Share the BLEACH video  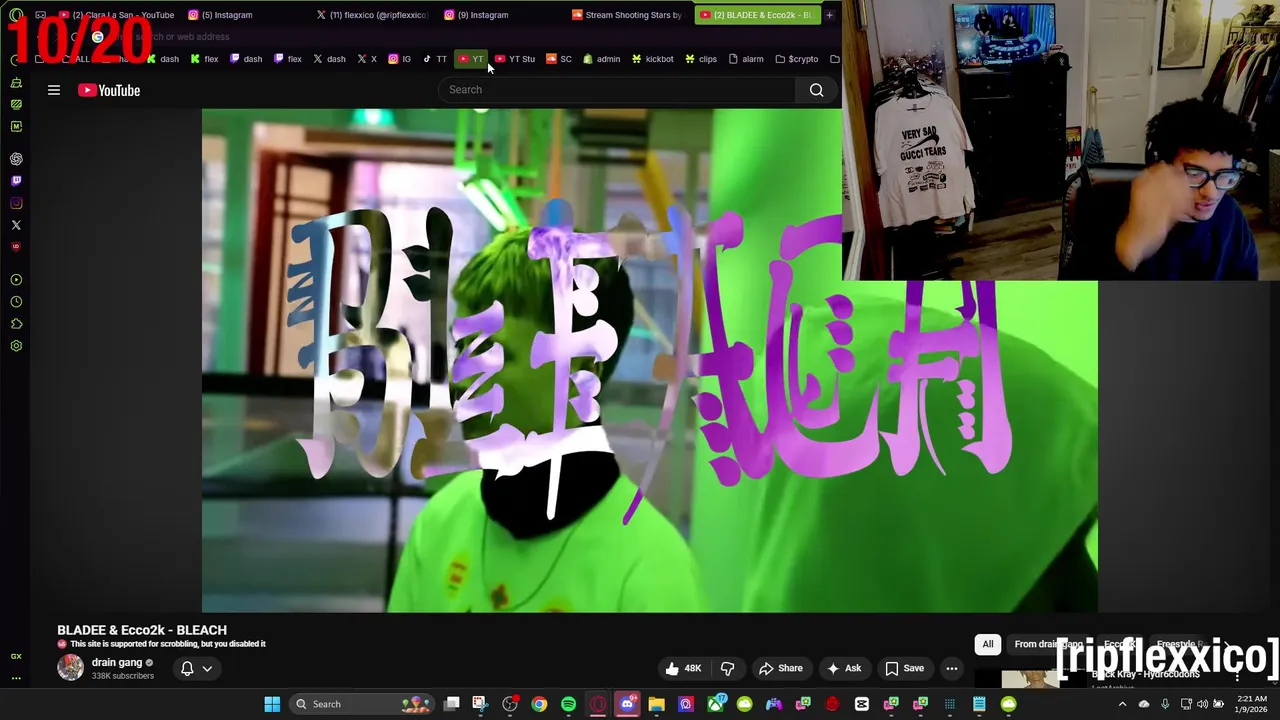[780, 668]
